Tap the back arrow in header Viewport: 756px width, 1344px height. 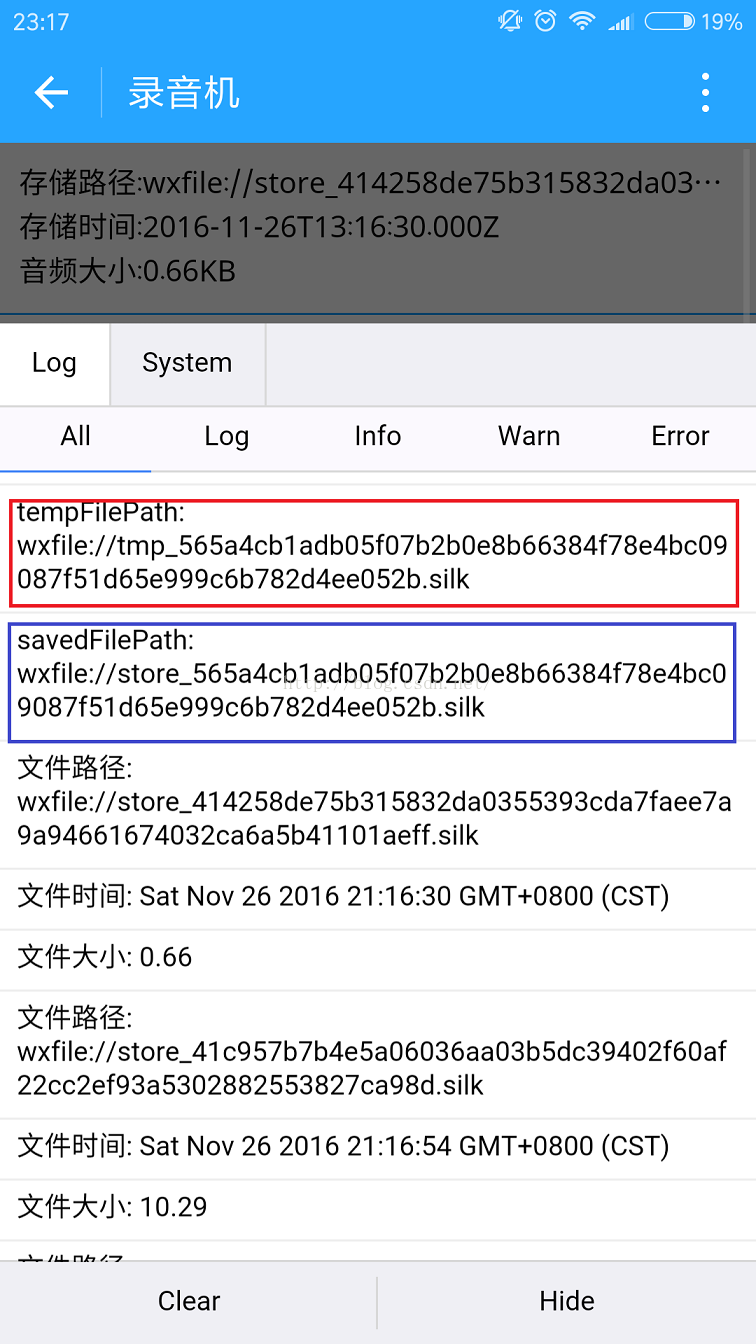click(51, 93)
